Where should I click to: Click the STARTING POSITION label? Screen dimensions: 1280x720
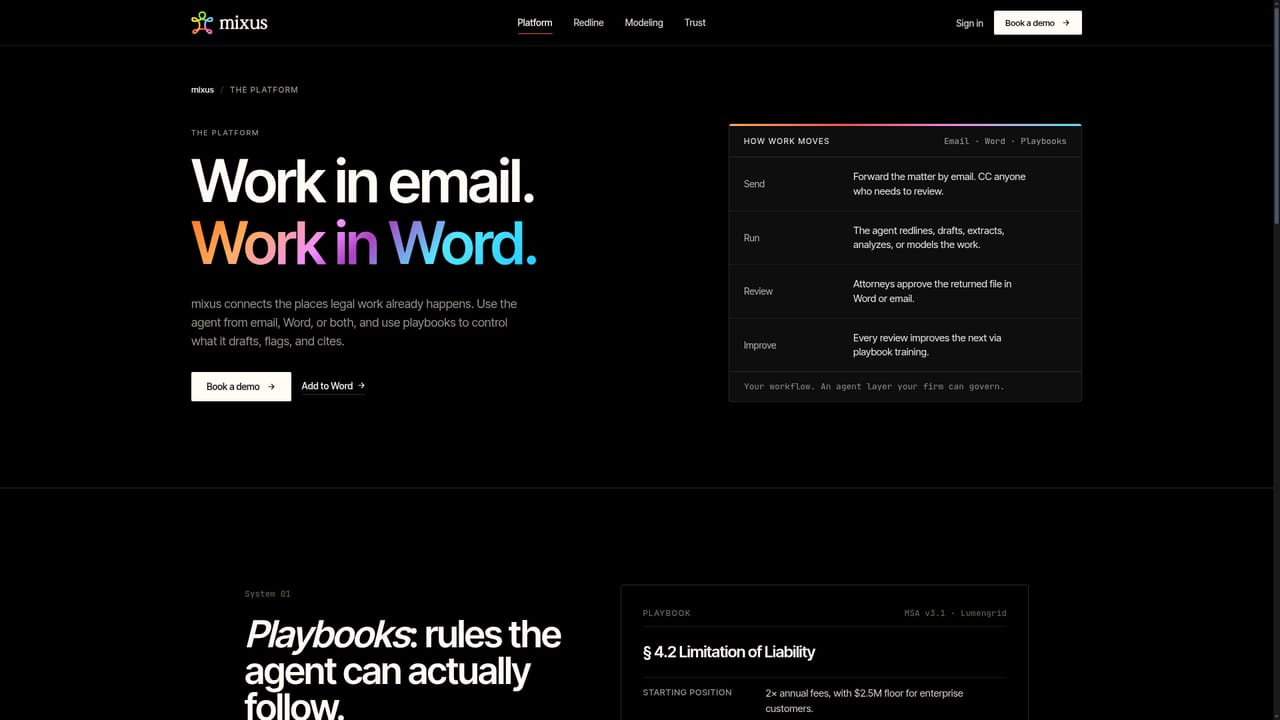coord(687,693)
